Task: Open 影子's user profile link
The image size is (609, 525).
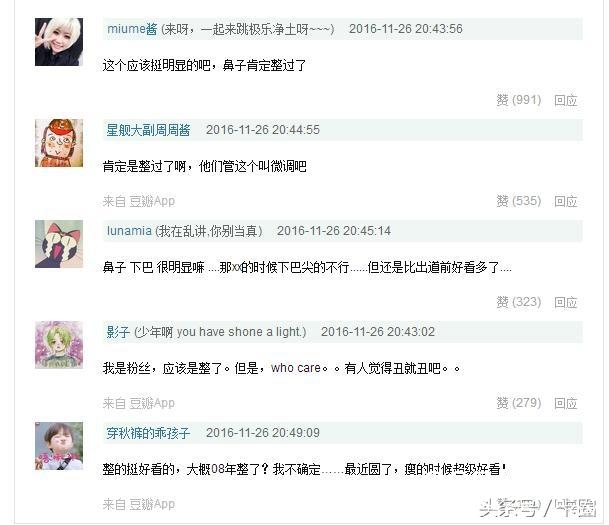Action: pyautogui.click(x=118, y=332)
